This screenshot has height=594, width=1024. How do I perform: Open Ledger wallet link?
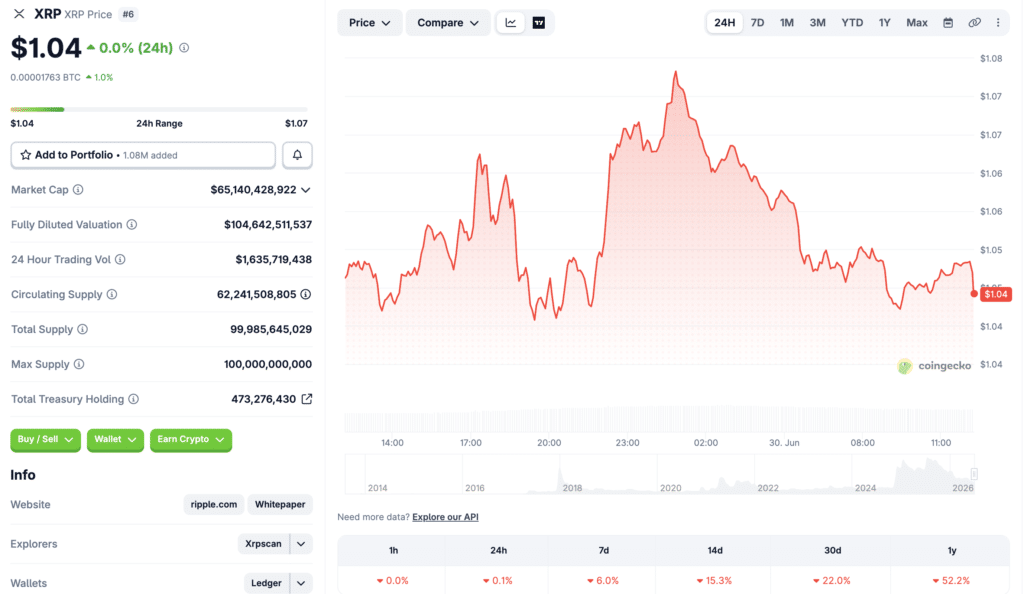tap(266, 583)
